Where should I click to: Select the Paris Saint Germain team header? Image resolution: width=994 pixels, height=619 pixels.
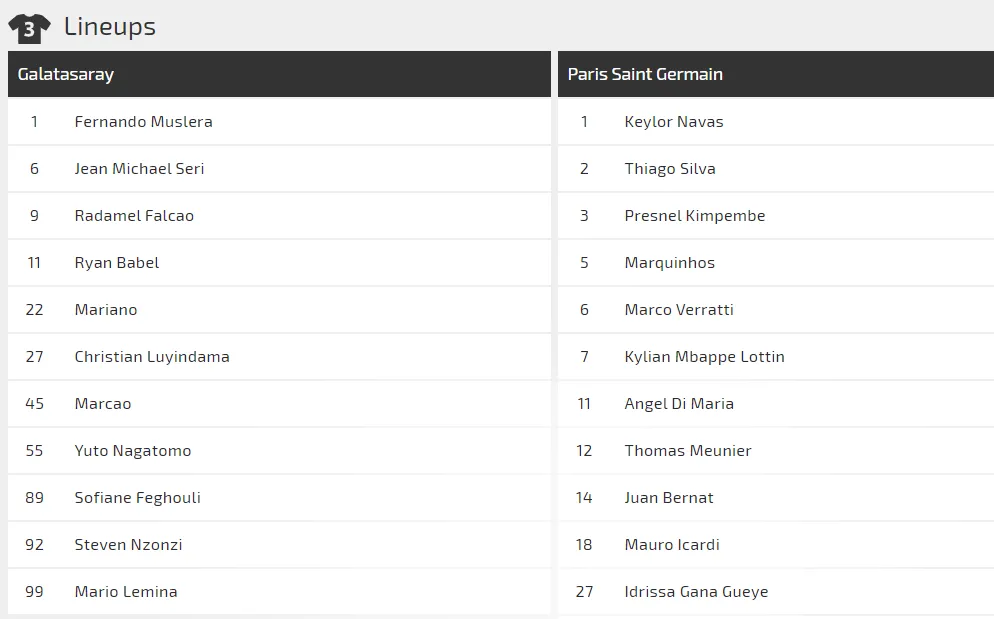(645, 74)
